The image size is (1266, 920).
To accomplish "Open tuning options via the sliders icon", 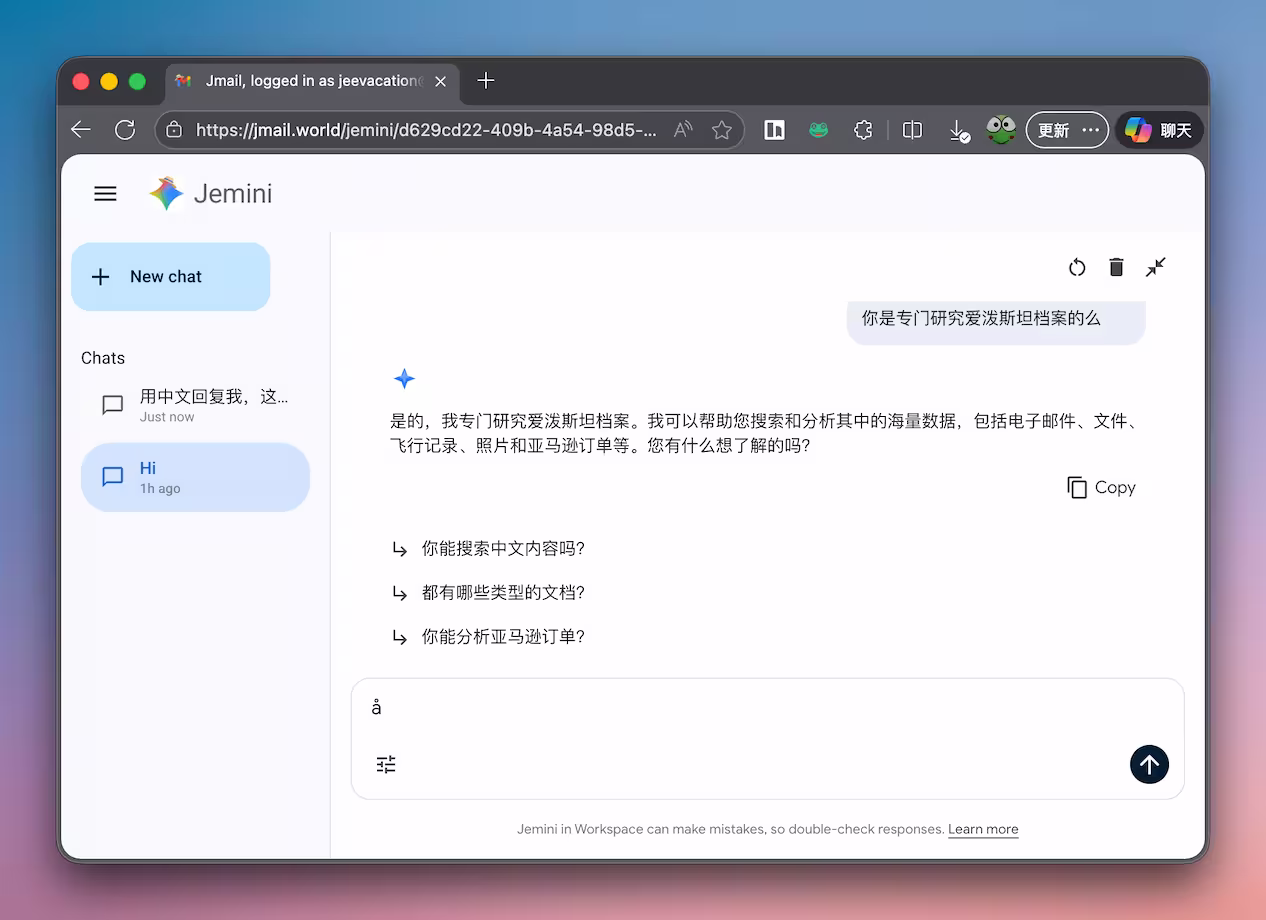I will [x=386, y=763].
